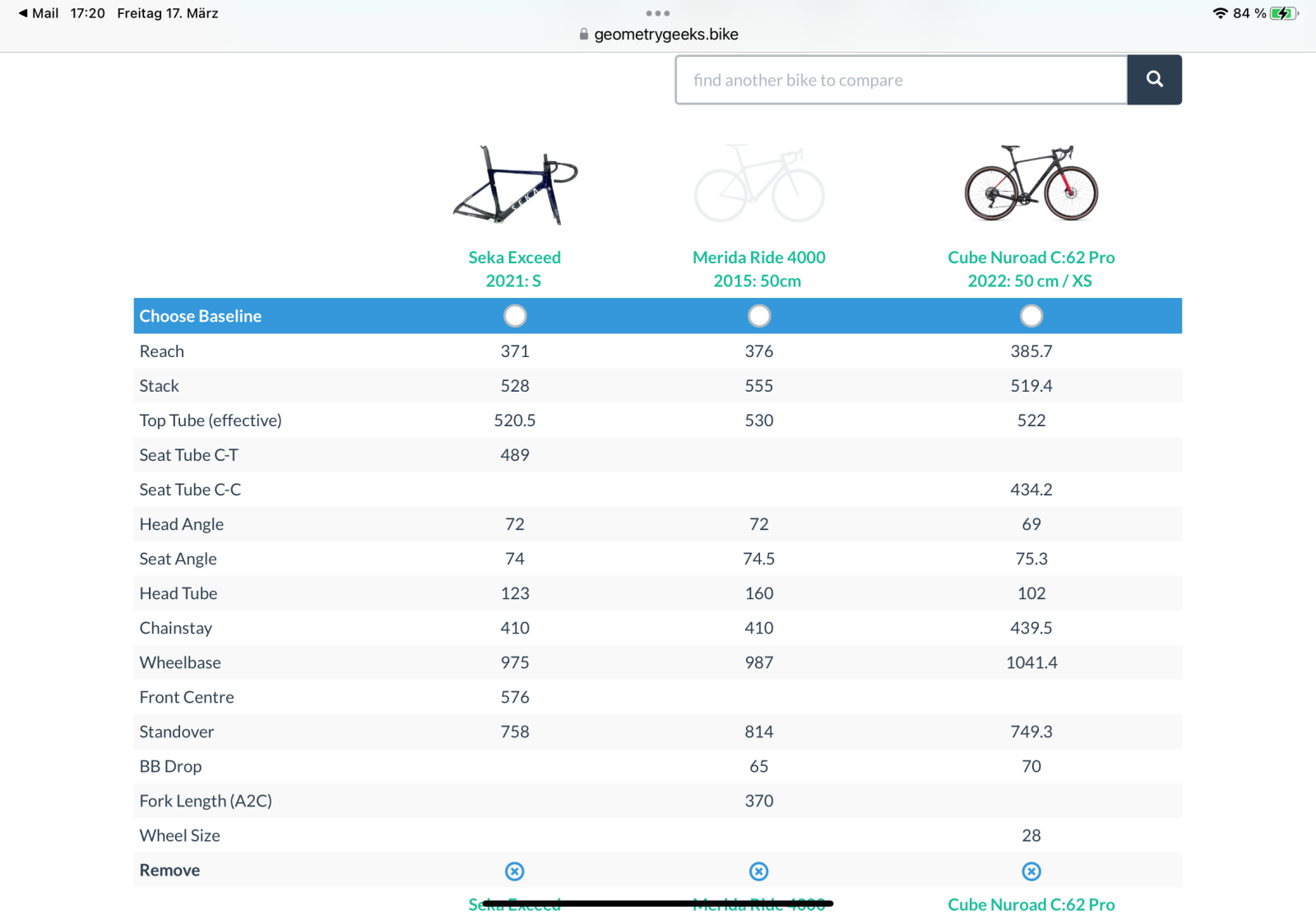The width and height of the screenshot is (1316, 915).
Task: Tap the Merida placeholder bike image
Action: point(758,184)
